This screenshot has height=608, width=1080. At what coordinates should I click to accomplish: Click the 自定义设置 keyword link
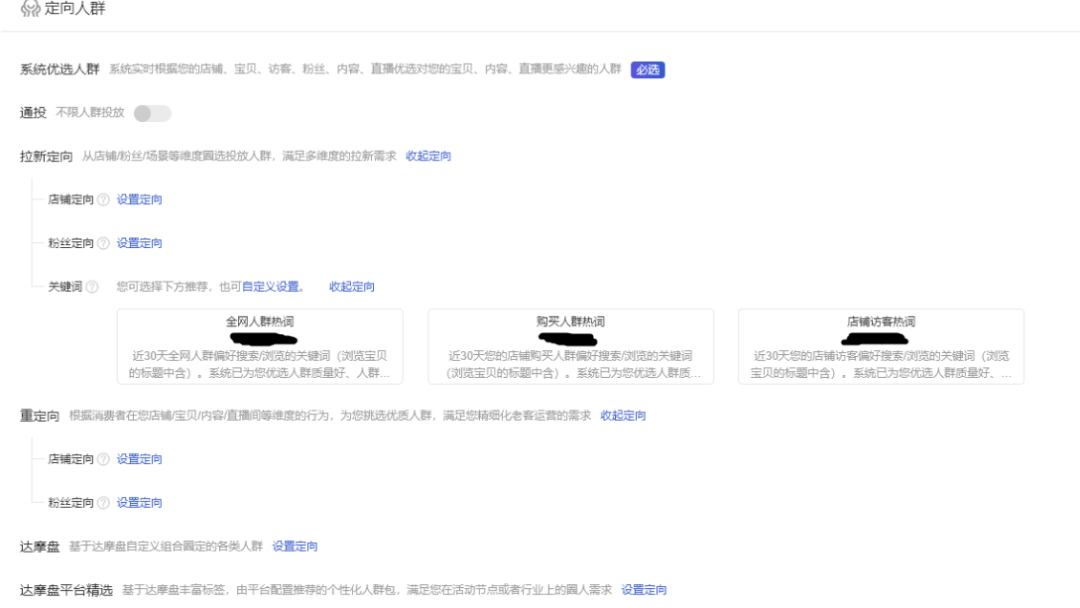tap(272, 287)
